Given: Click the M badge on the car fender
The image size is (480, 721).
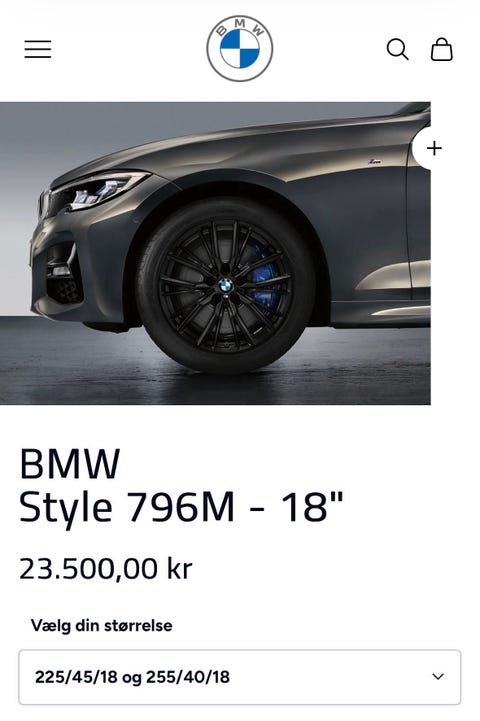Looking at the screenshot, I should tap(374, 161).
